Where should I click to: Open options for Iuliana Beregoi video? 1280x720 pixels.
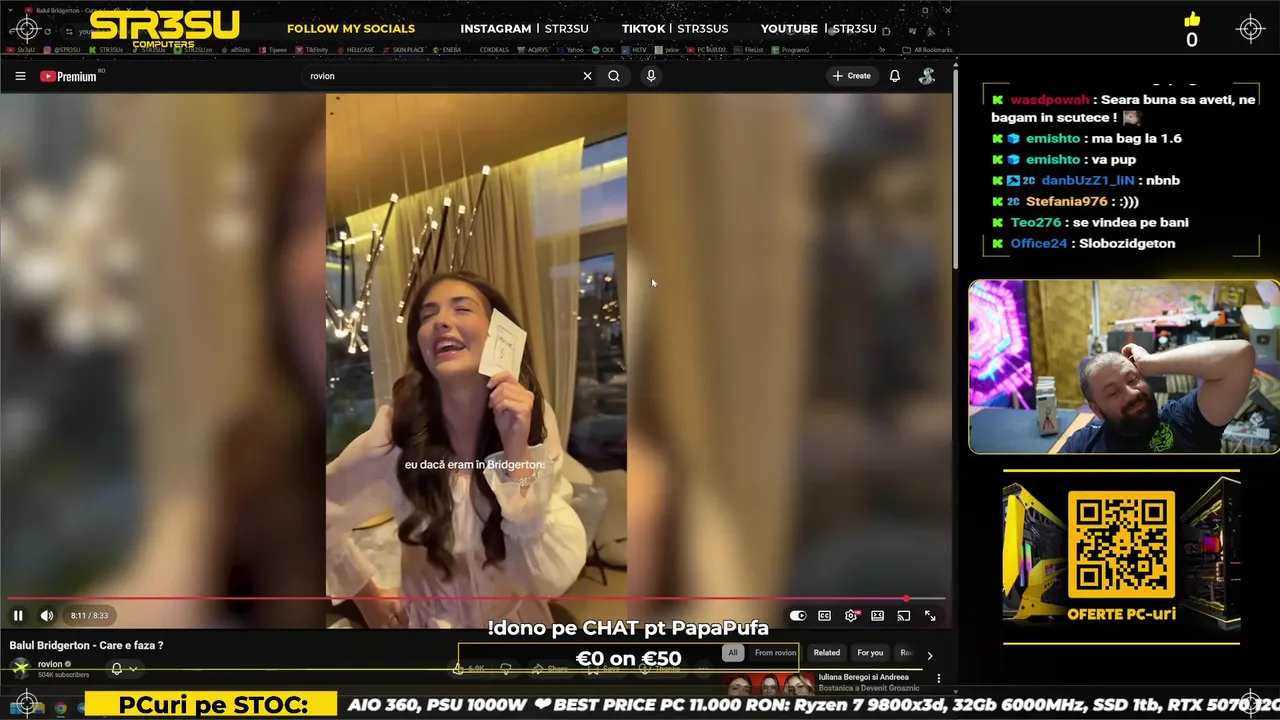938,678
